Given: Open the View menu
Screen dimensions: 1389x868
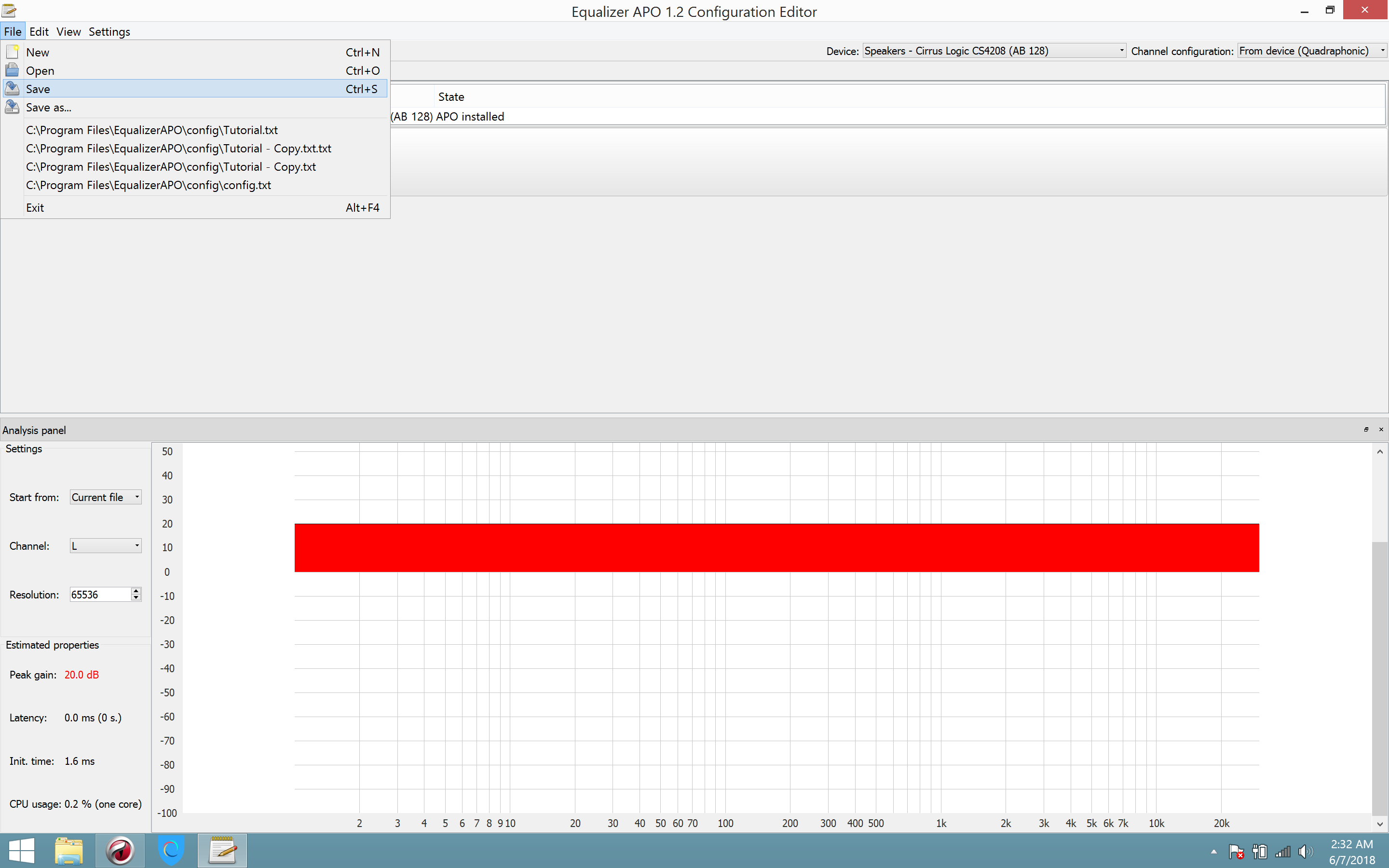Looking at the screenshot, I should coord(68,31).
